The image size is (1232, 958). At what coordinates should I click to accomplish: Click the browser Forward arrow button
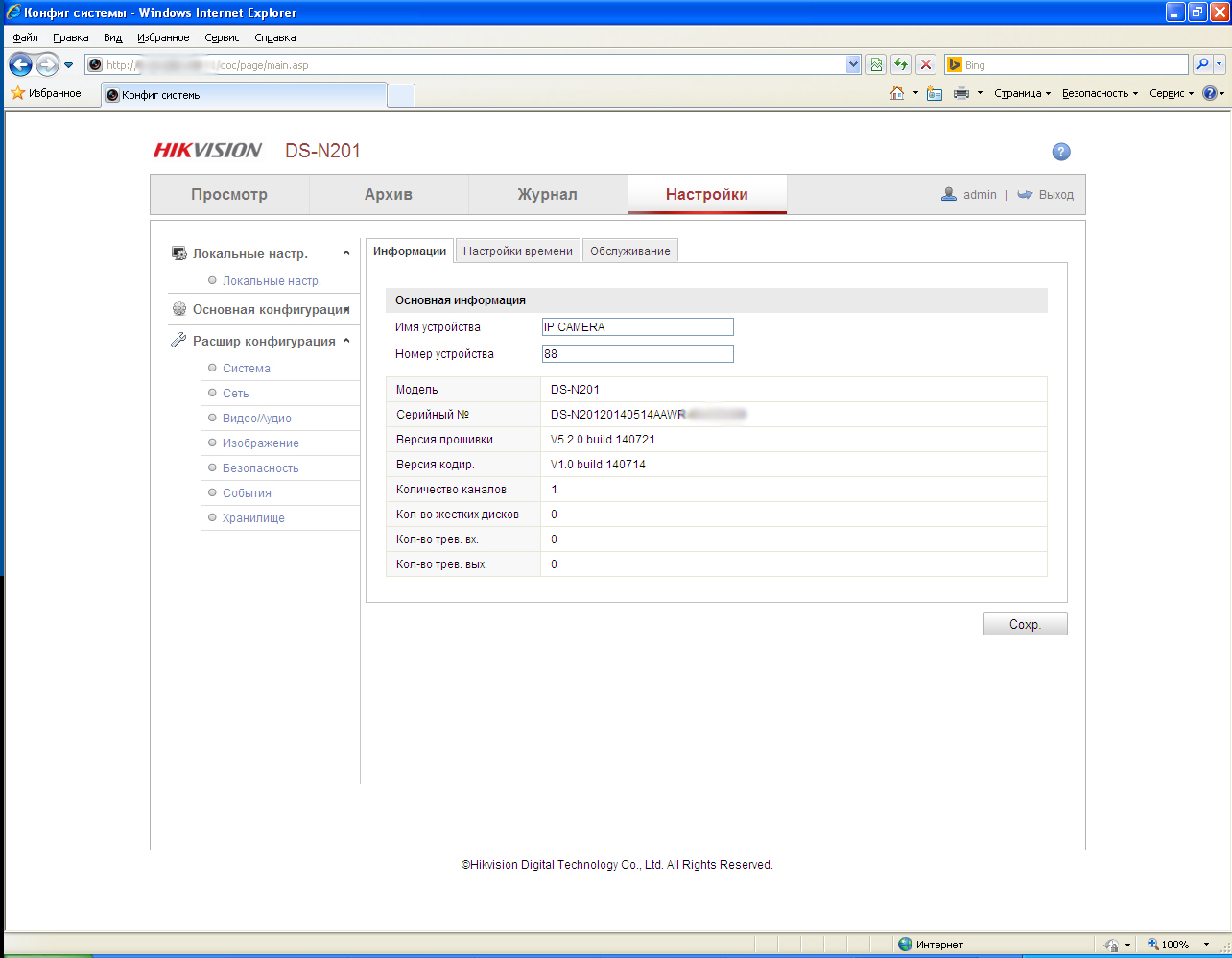(47, 64)
